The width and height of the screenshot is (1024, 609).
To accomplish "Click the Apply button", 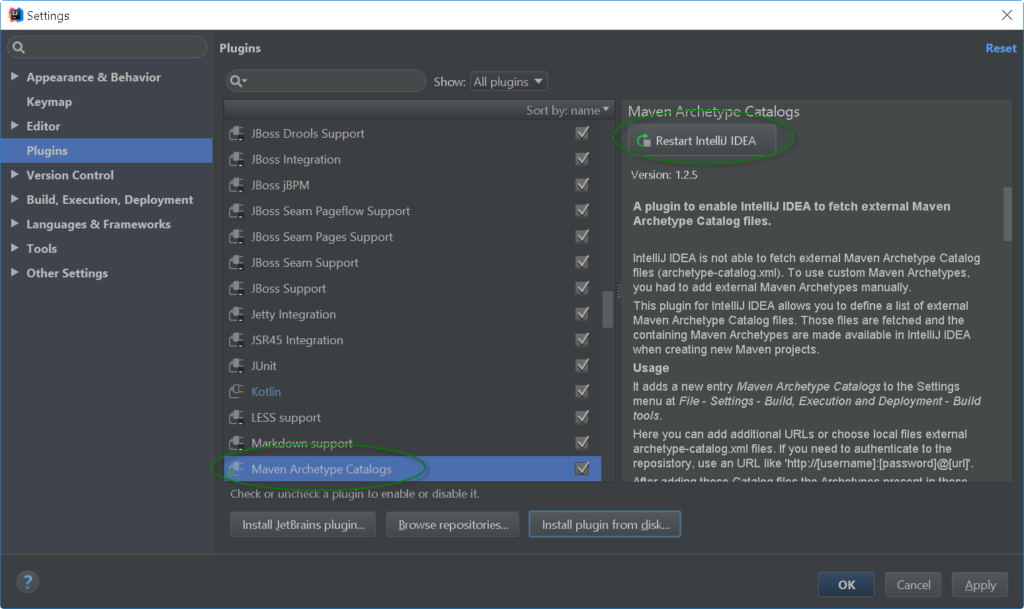I will coord(980,584).
